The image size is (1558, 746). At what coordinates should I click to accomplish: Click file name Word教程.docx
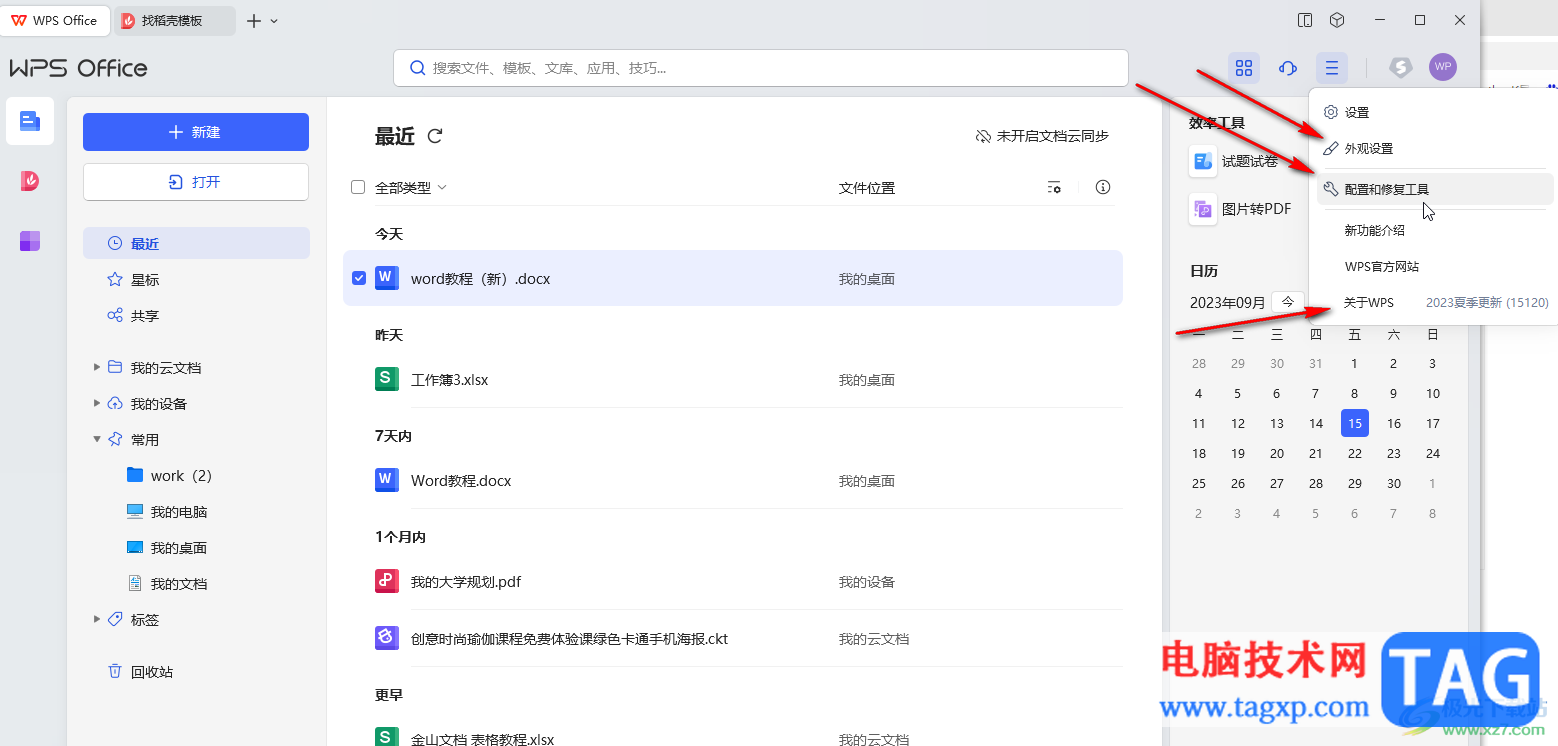coord(461,480)
